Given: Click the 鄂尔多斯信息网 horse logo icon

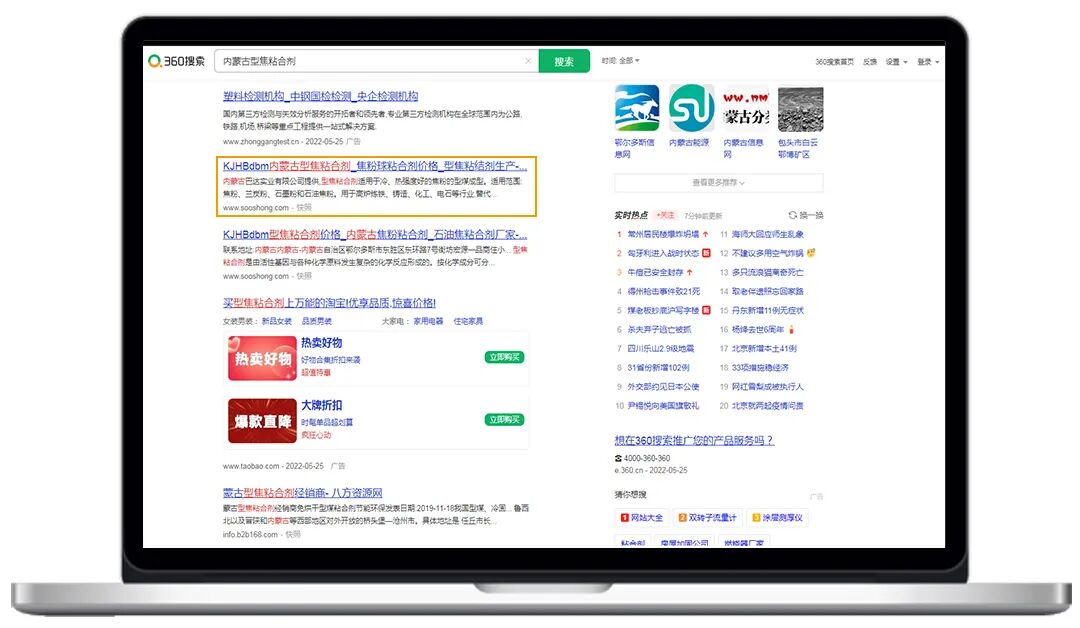Looking at the screenshot, I should tap(636, 108).
